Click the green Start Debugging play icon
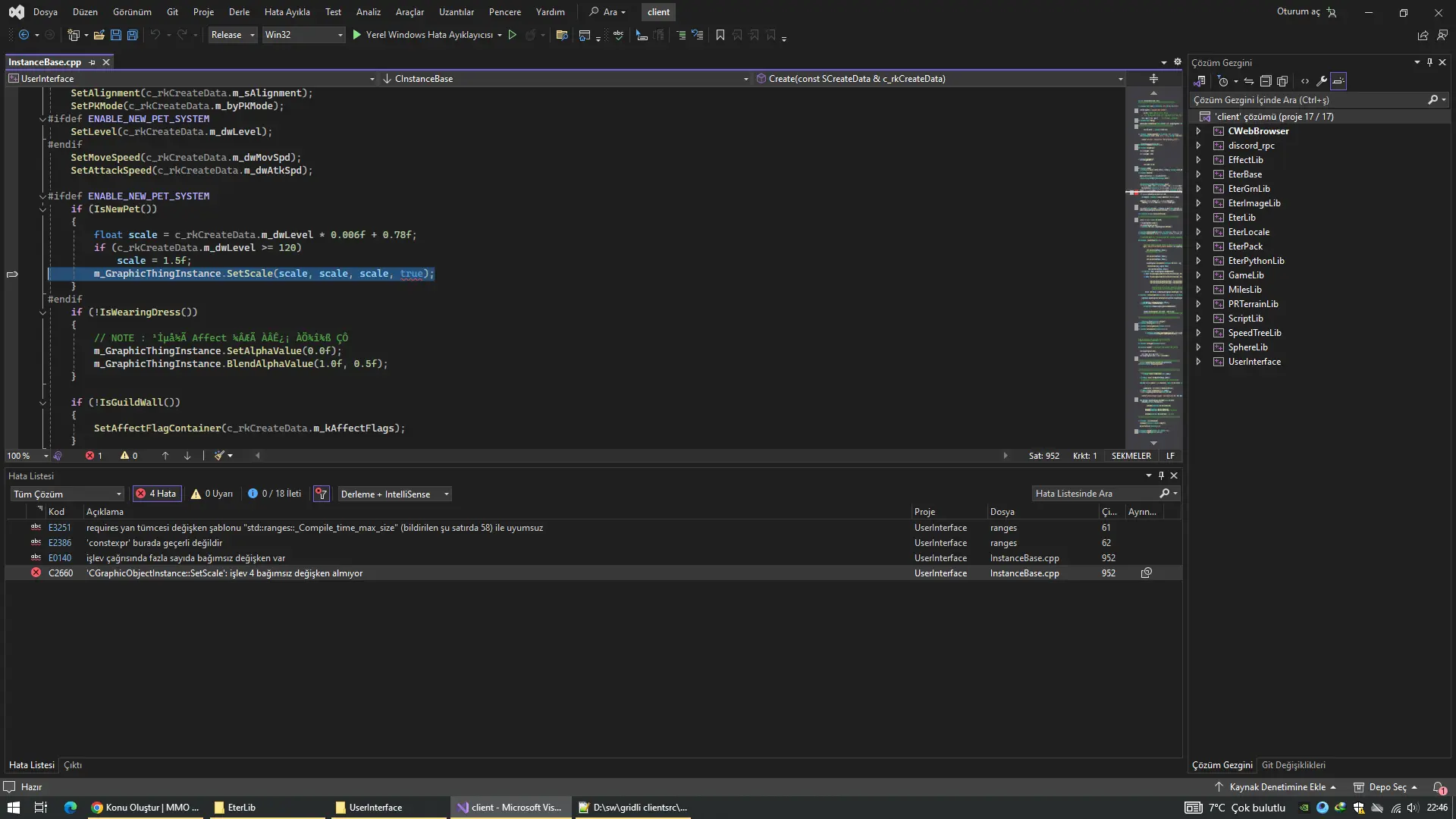Viewport: 1456px width, 819px height. [357, 35]
